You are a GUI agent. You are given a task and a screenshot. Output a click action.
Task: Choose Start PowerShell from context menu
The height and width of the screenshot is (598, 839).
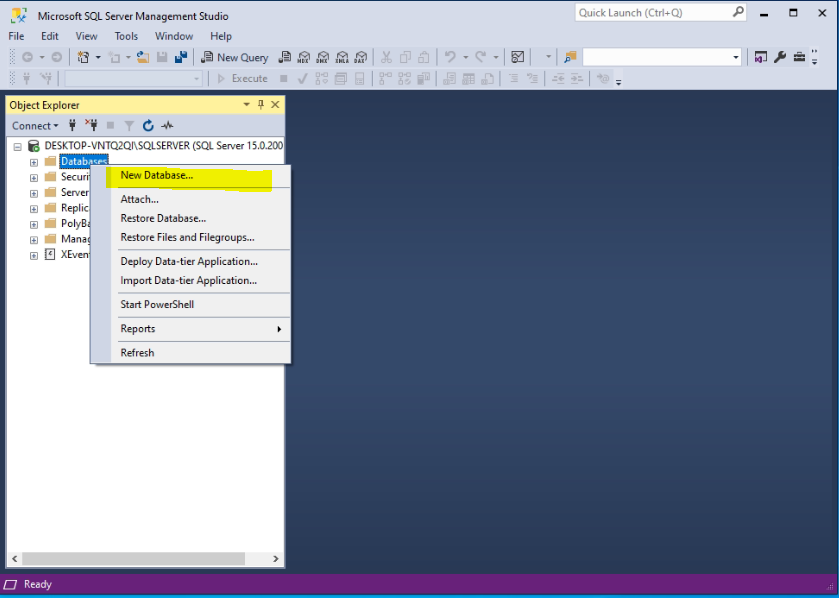tap(190, 304)
